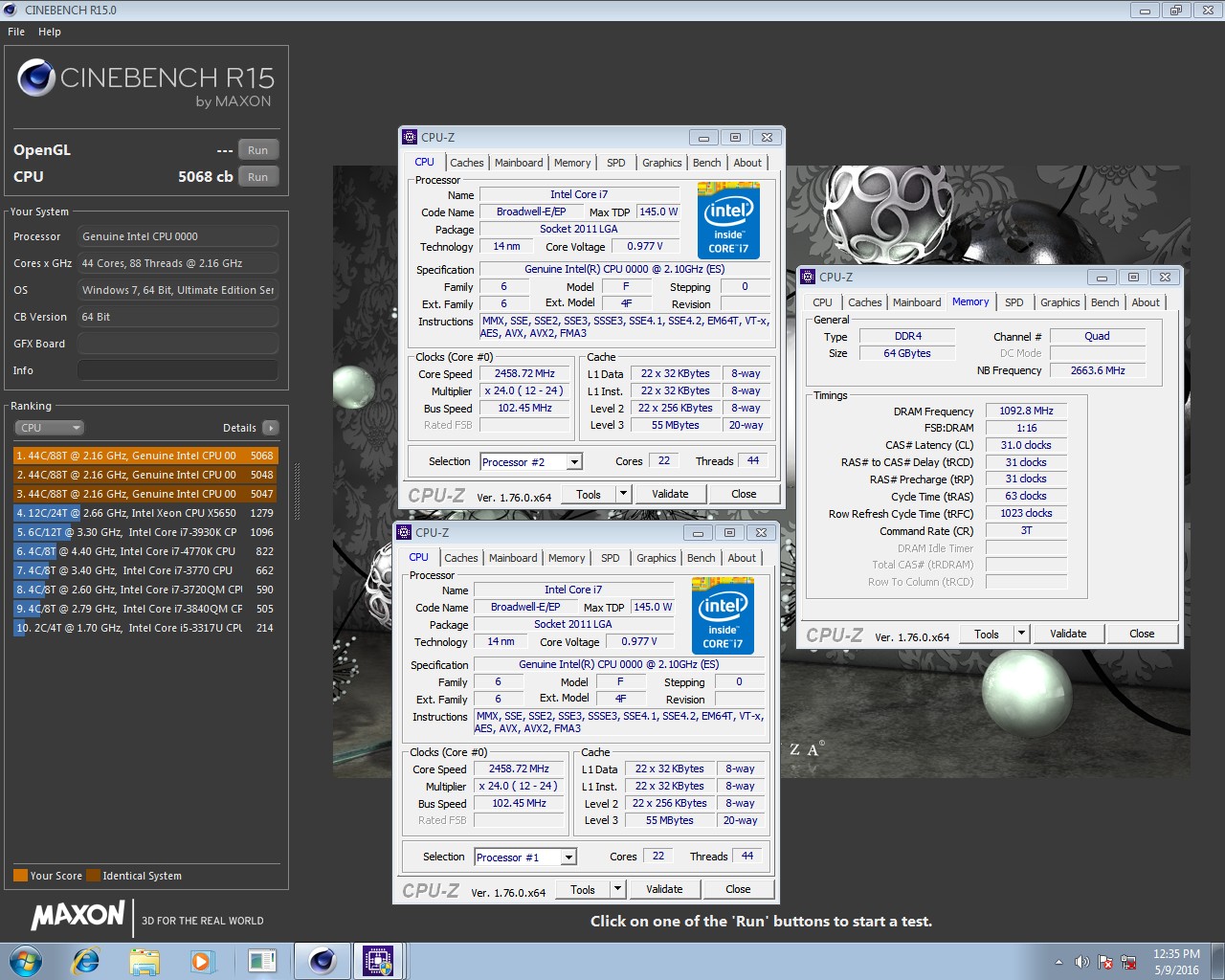The image size is (1225, 980).
Task: Click the volume speaker tray icon
Action: click(1081, 962)
